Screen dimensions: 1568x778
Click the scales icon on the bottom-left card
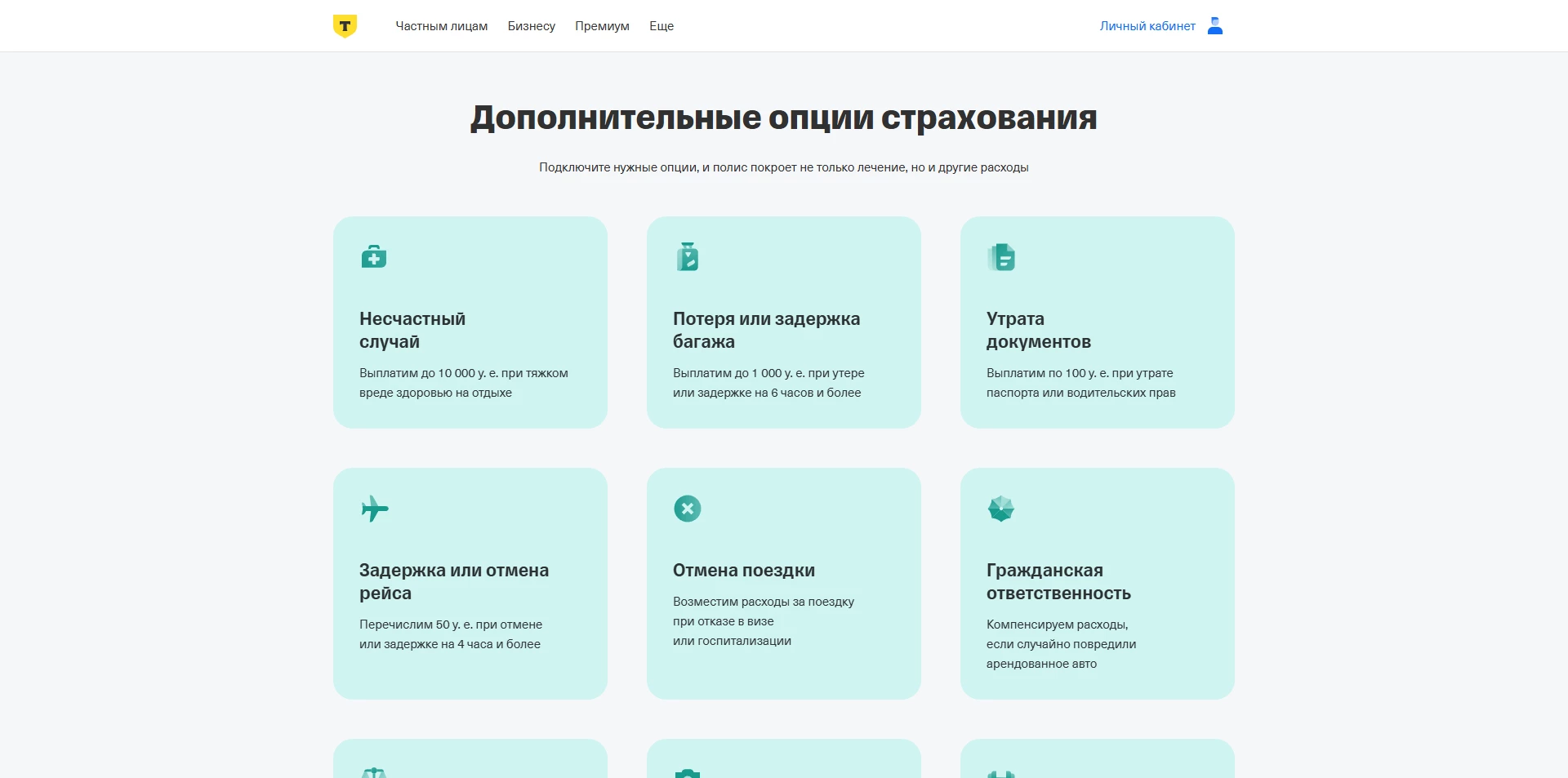coord(374,771)
